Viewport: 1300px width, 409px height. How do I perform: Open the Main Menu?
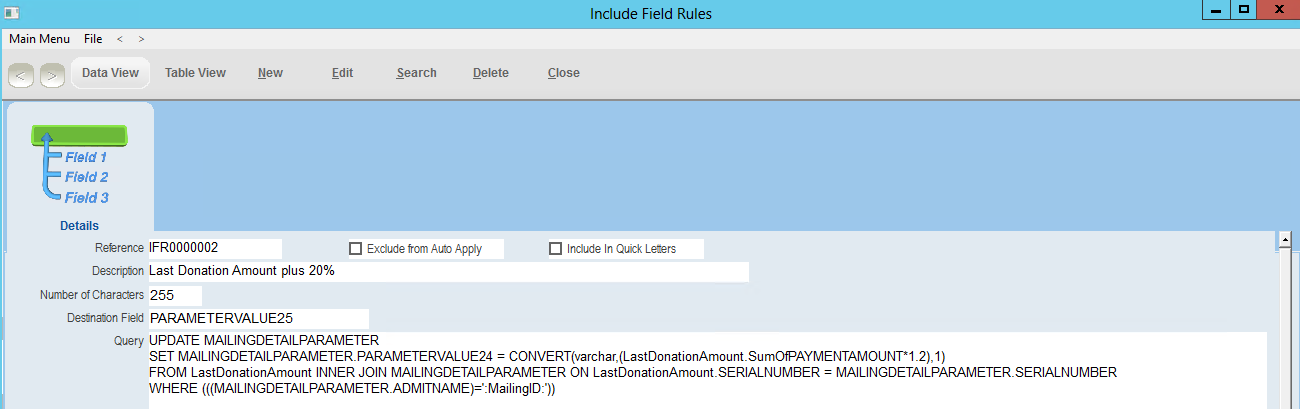tap(39, 39)
